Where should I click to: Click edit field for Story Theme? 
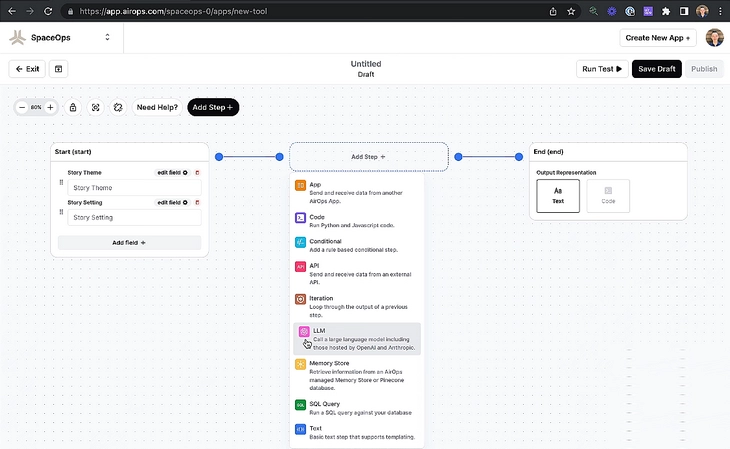(x=172, y=172)
